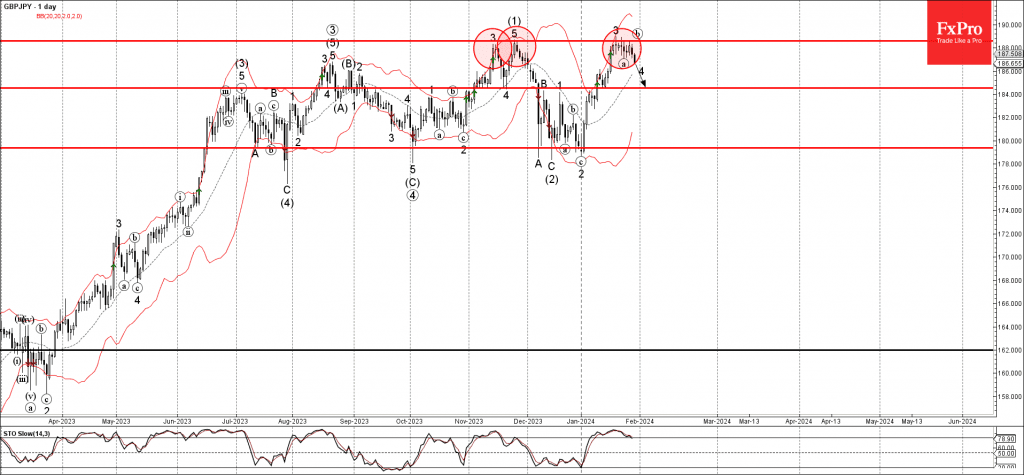Click the Mar-13 date label

tap(748, 422)
